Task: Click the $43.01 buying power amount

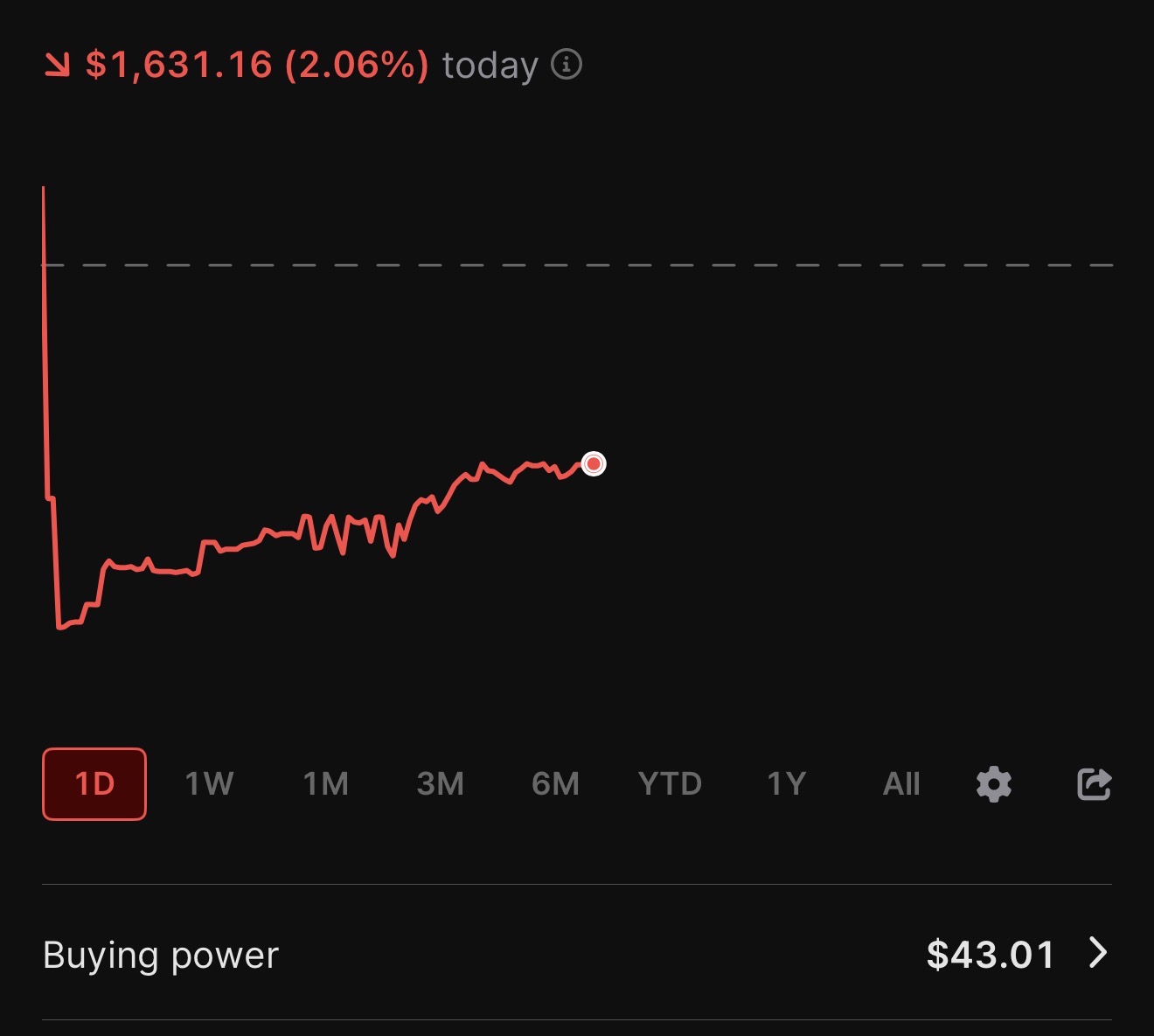Action: 991,955
